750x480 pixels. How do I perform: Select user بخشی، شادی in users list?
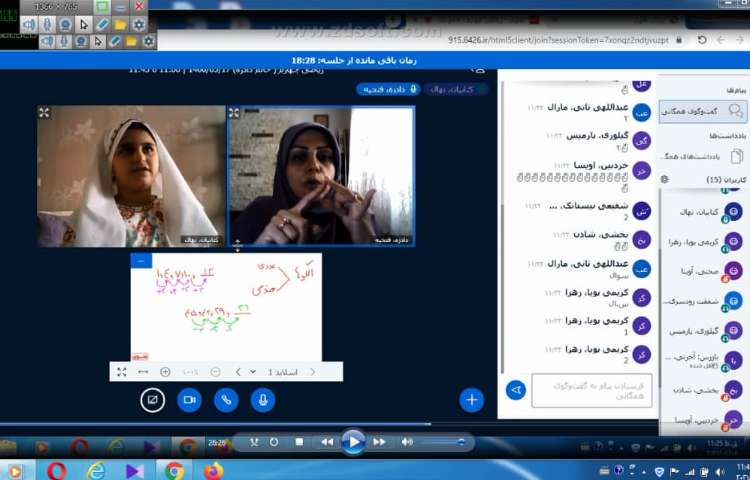pyautogui.click(x=704, y=390)
